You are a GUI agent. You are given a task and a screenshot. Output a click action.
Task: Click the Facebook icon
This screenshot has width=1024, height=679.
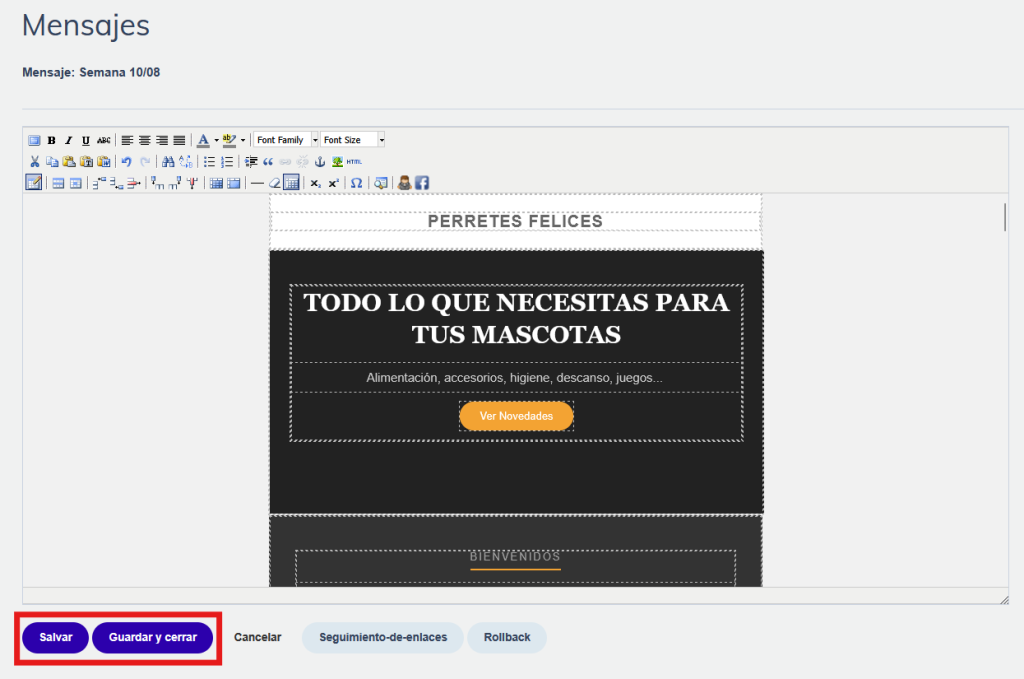click(422, 183)
